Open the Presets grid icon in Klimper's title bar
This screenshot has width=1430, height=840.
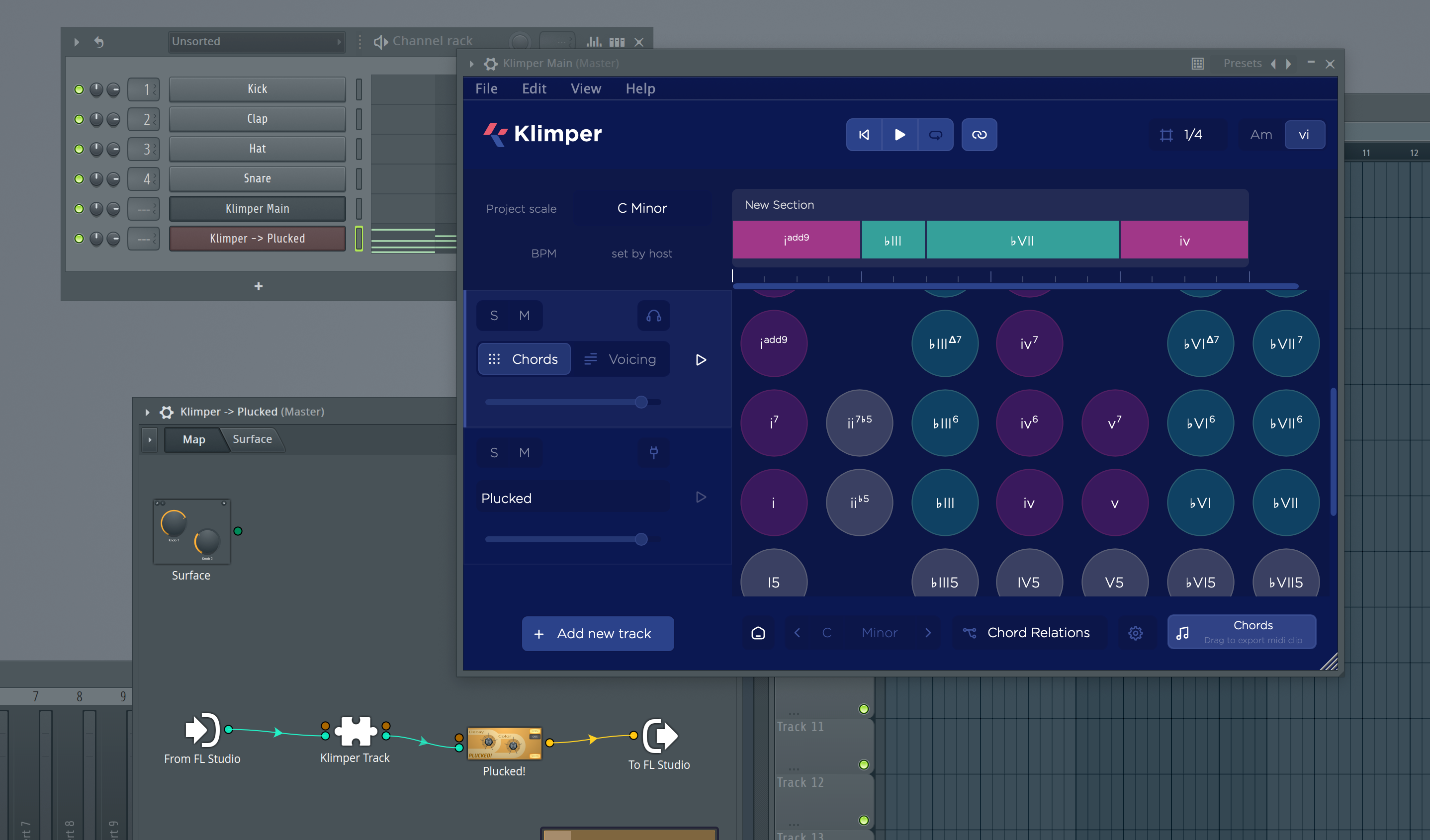[x=1197, y=64]
